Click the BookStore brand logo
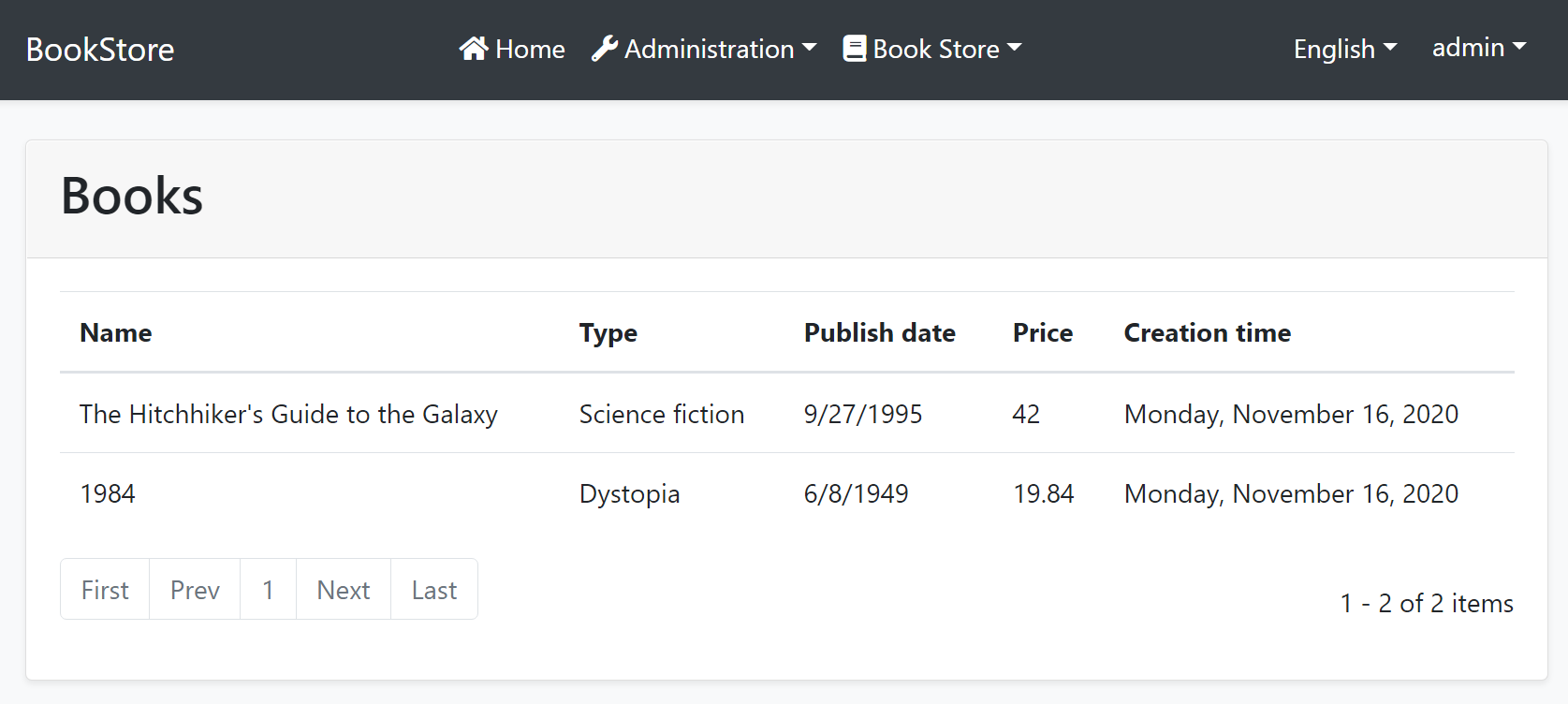 coord(100,50)
